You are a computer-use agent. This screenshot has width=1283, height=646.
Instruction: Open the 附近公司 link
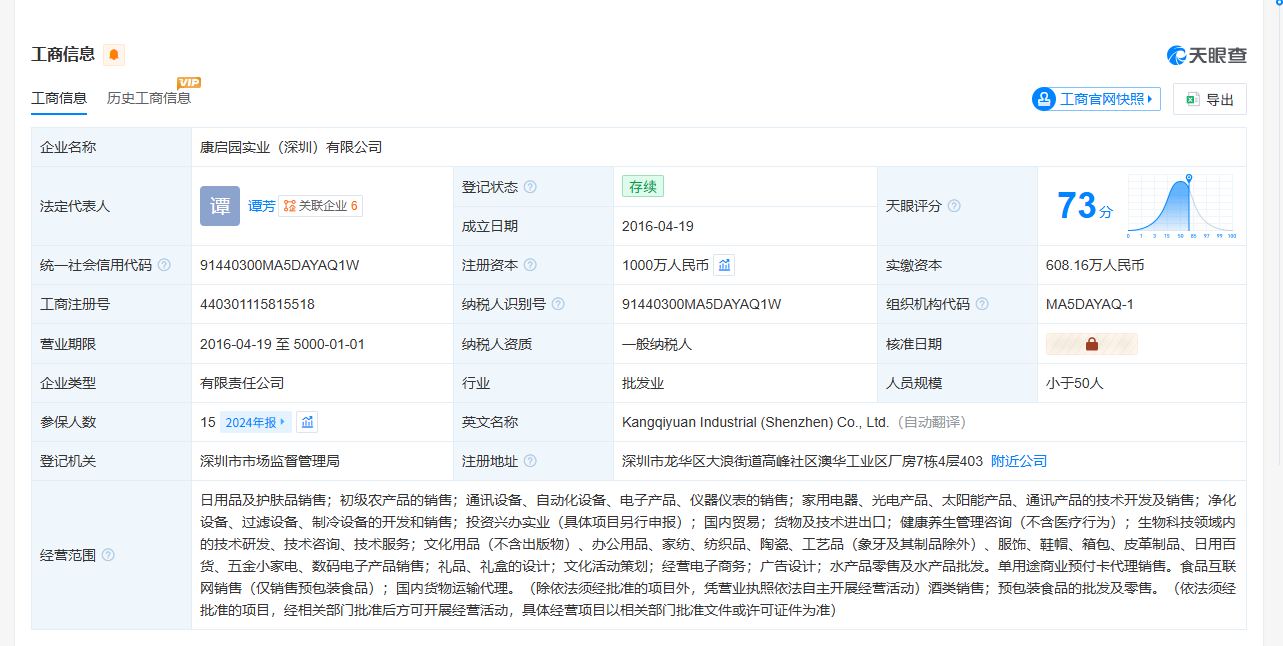point(1019,461)
